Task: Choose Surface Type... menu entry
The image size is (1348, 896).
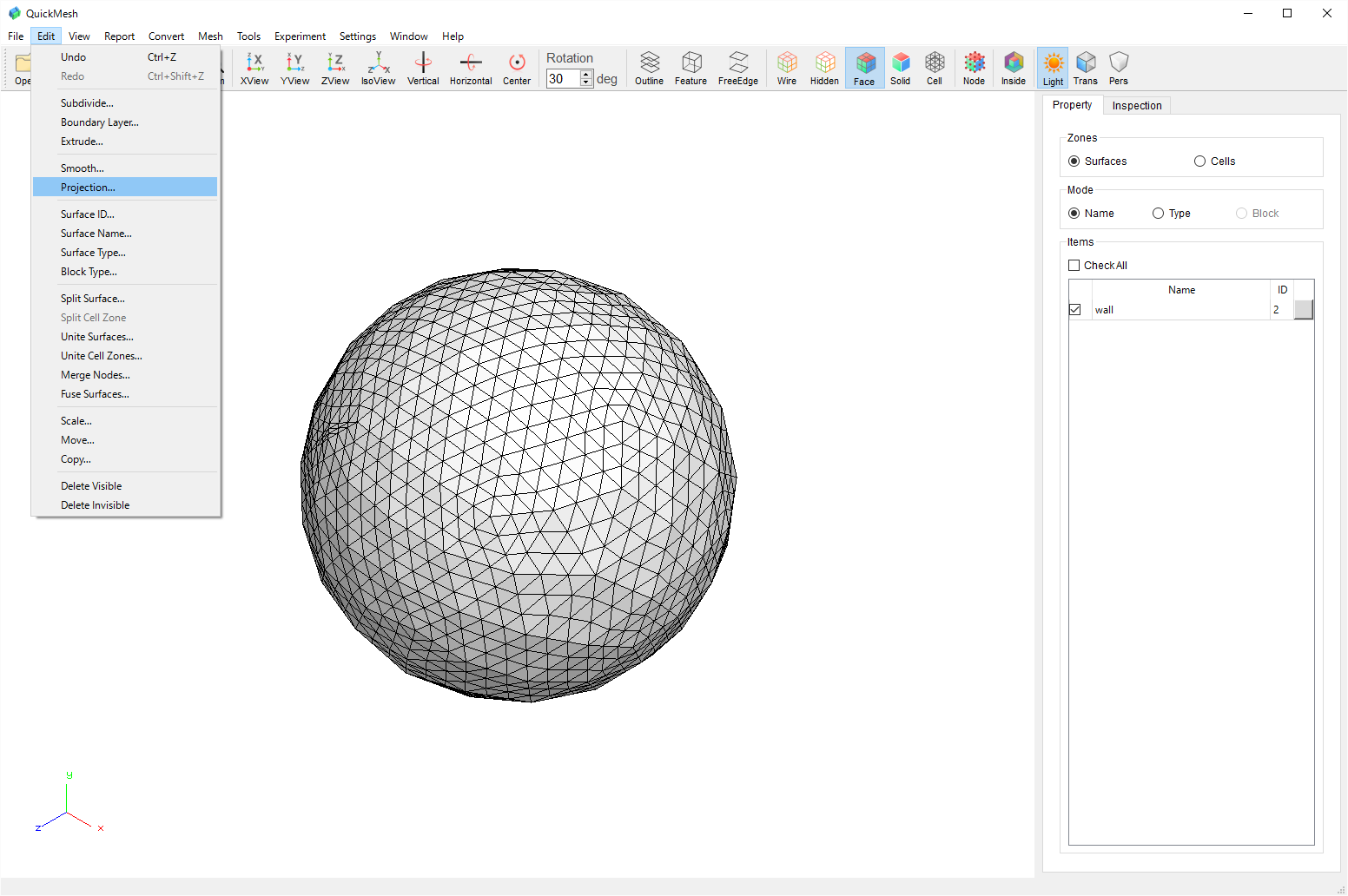Action: click(x=125, y=253)
